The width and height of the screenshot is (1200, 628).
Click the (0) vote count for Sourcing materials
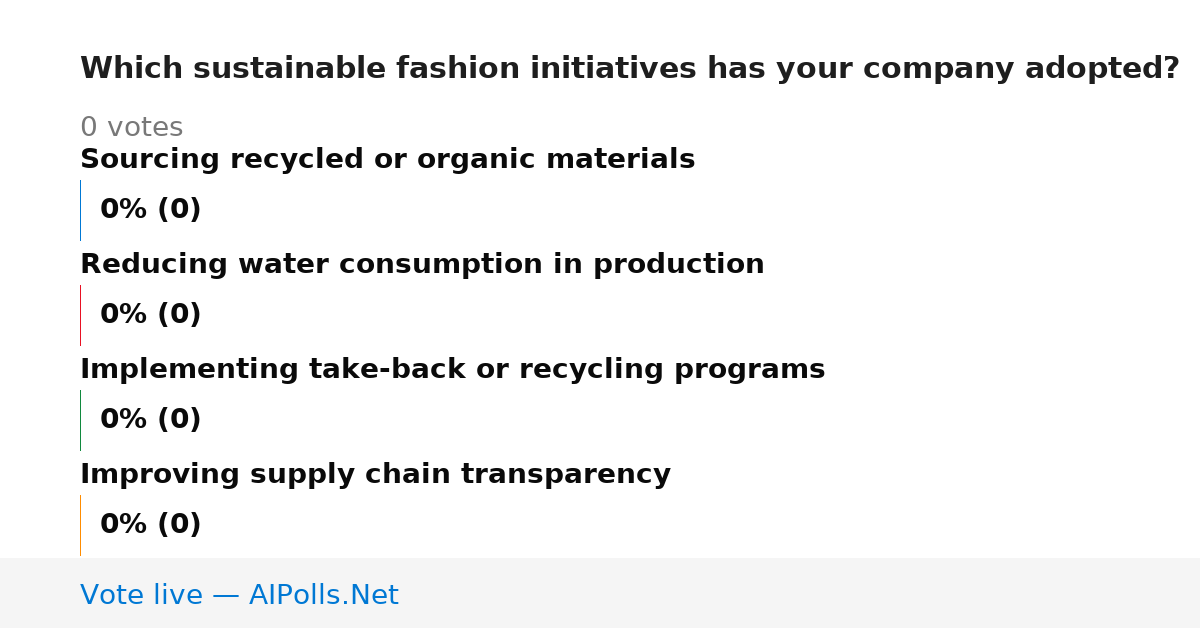coord(179,210)
